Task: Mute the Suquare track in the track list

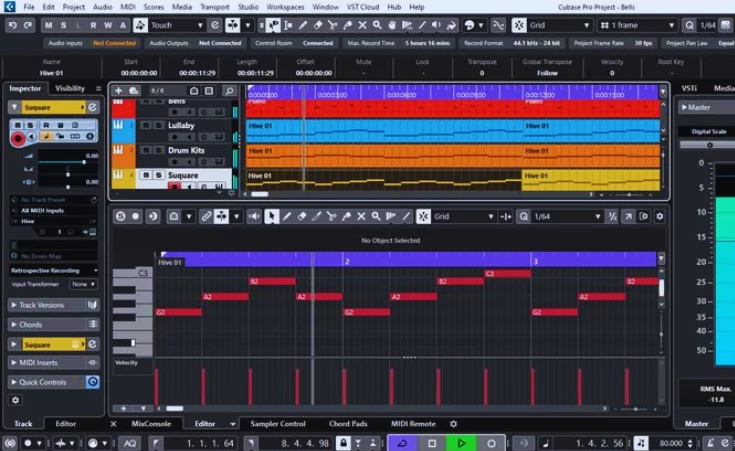Action: [x=146, y=175]
